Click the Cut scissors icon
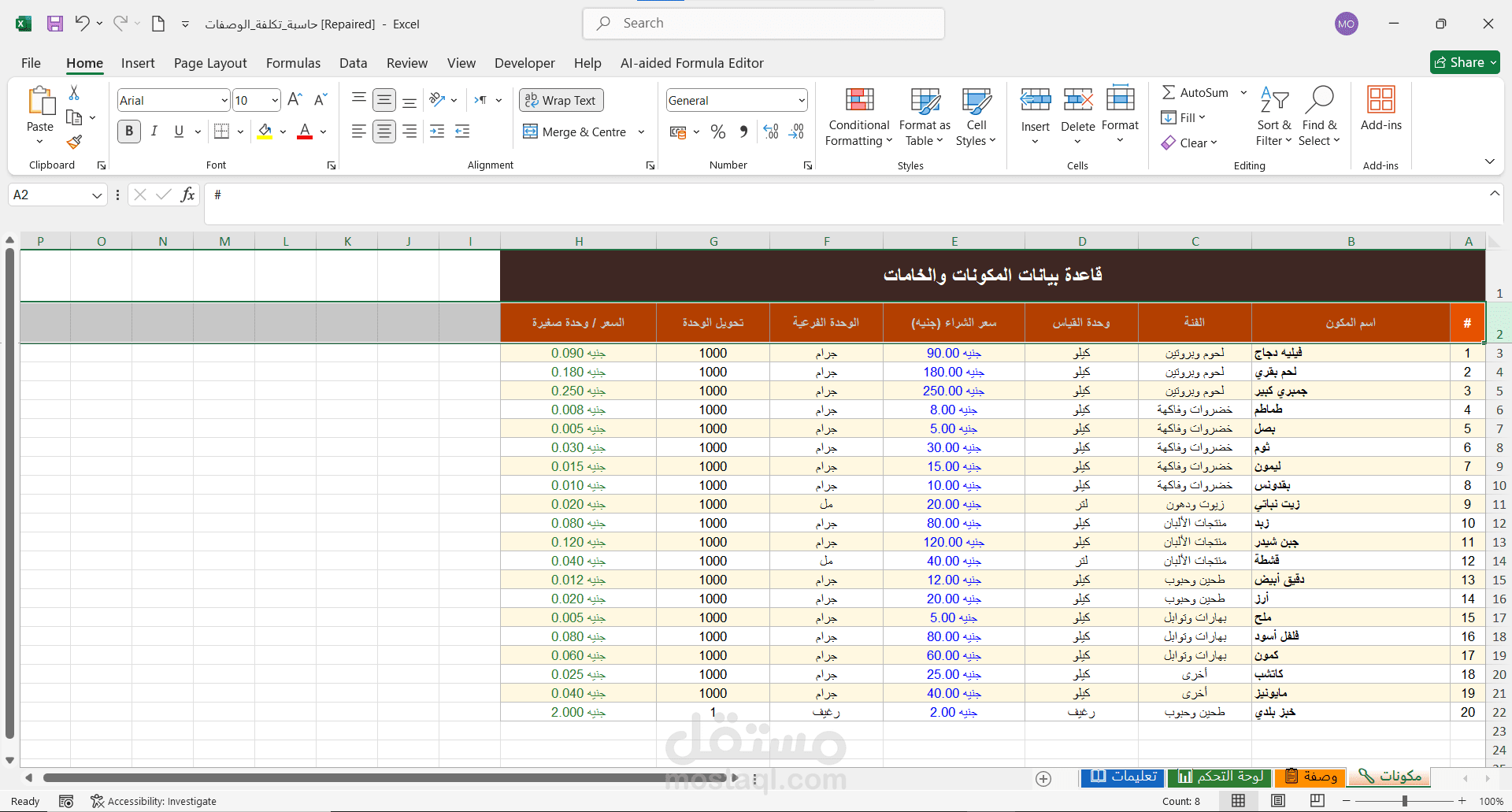The height and width of the screenshot is (812, 1512). click(74, 93)
